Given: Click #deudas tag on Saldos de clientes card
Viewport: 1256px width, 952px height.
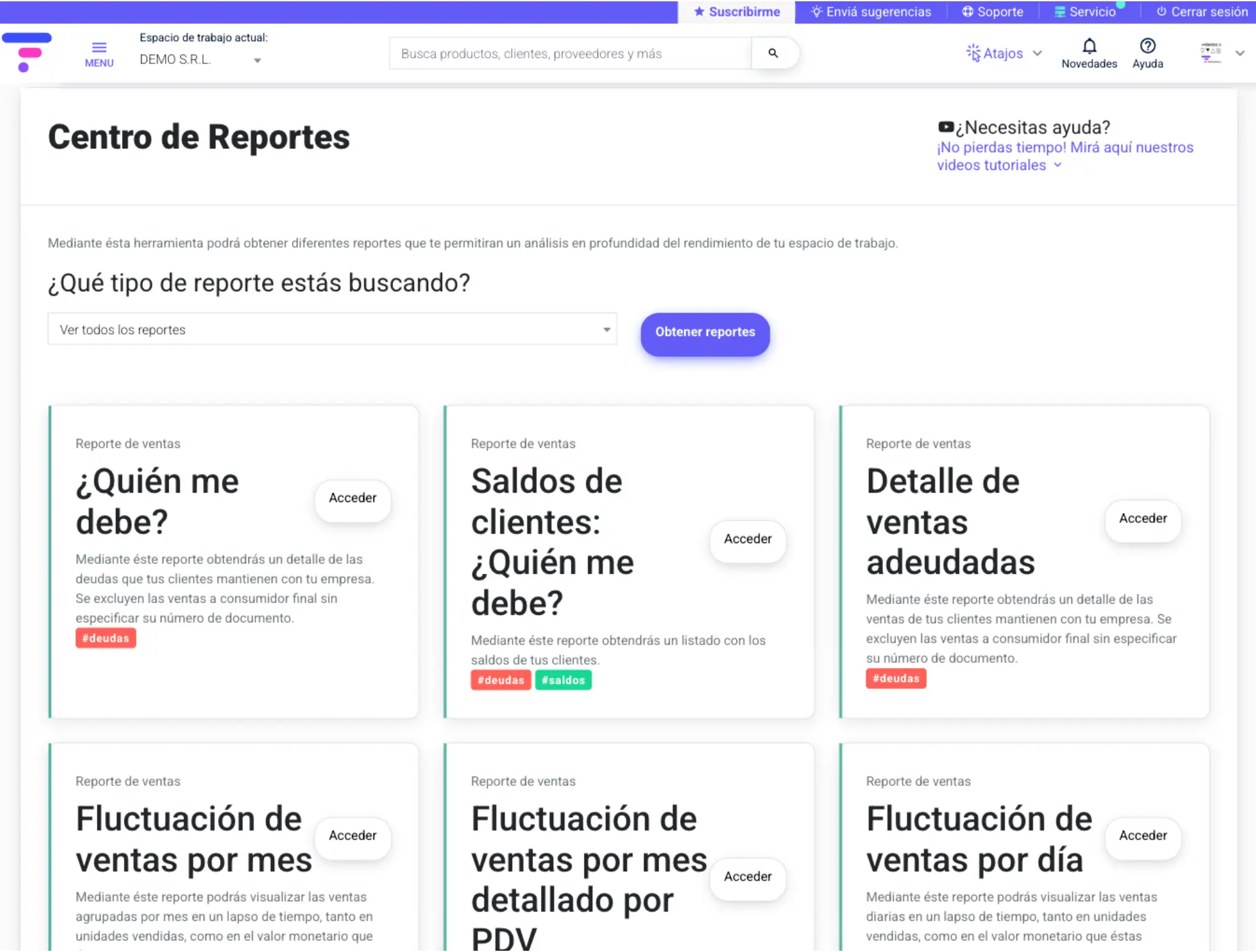Looking at the screenshot, I should coord(501,680).
